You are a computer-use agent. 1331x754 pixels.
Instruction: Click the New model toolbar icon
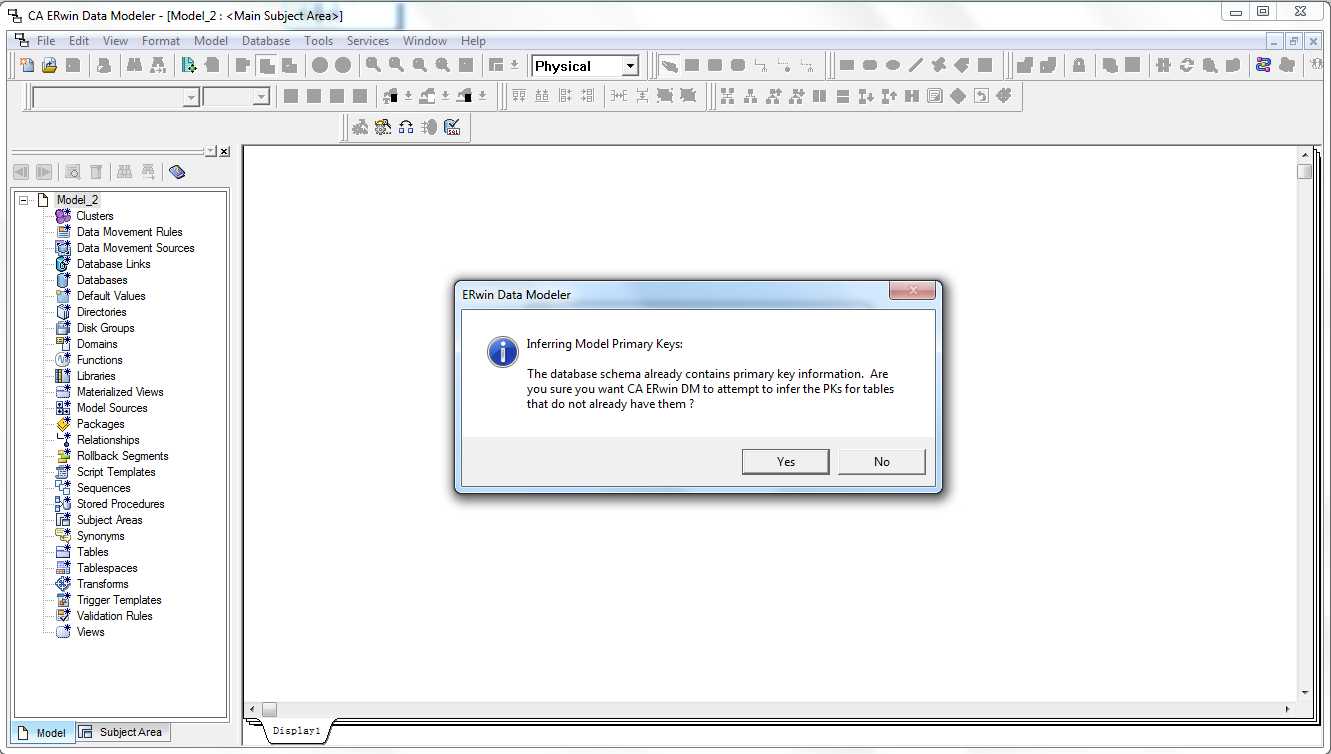(x=27, y=65)
